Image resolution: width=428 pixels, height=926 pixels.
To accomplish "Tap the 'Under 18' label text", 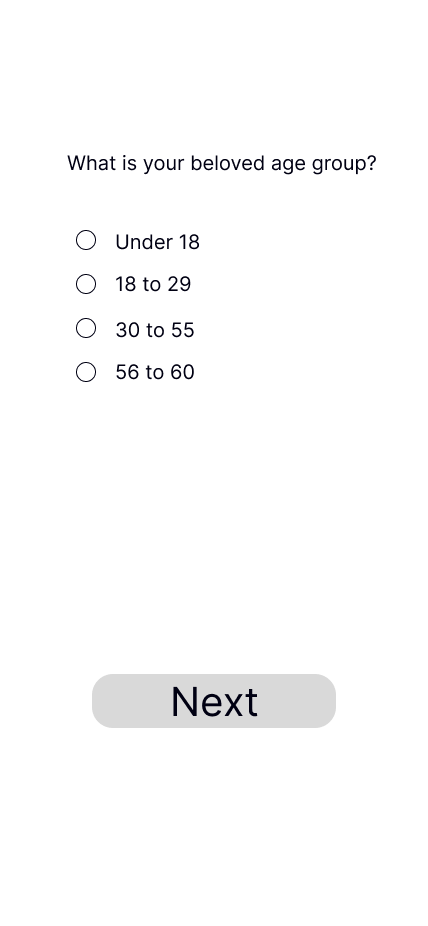I will tap(158, 242).
